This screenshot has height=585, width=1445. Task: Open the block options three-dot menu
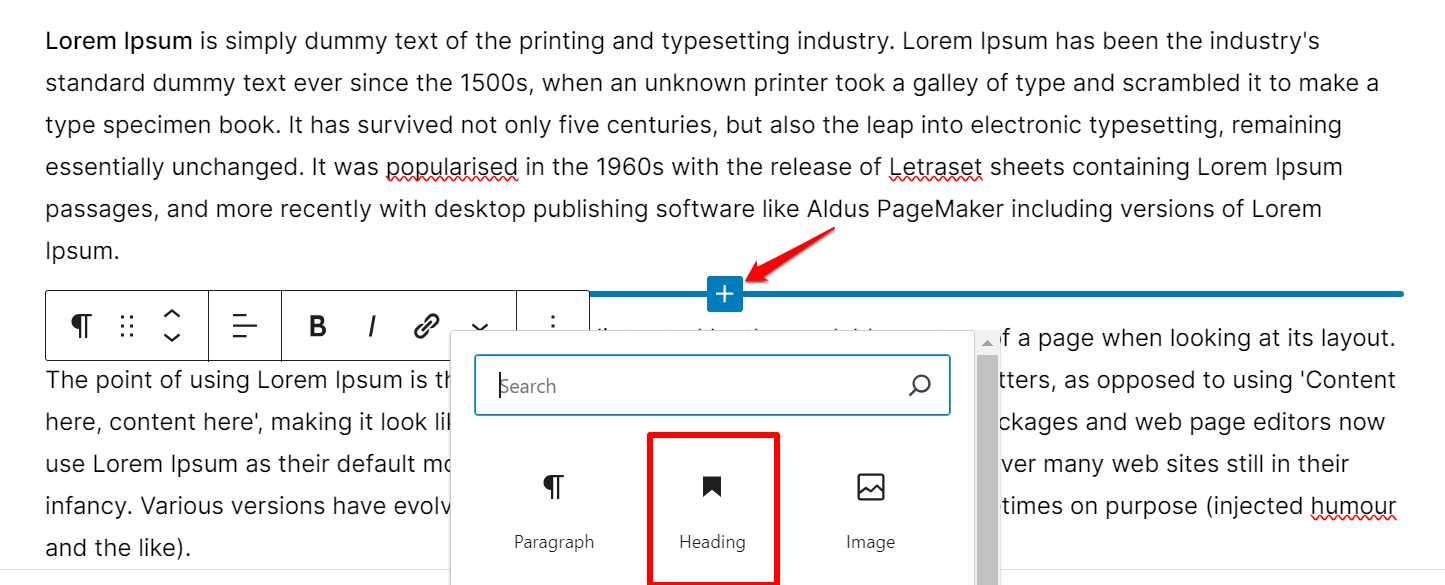pos(553,323)
